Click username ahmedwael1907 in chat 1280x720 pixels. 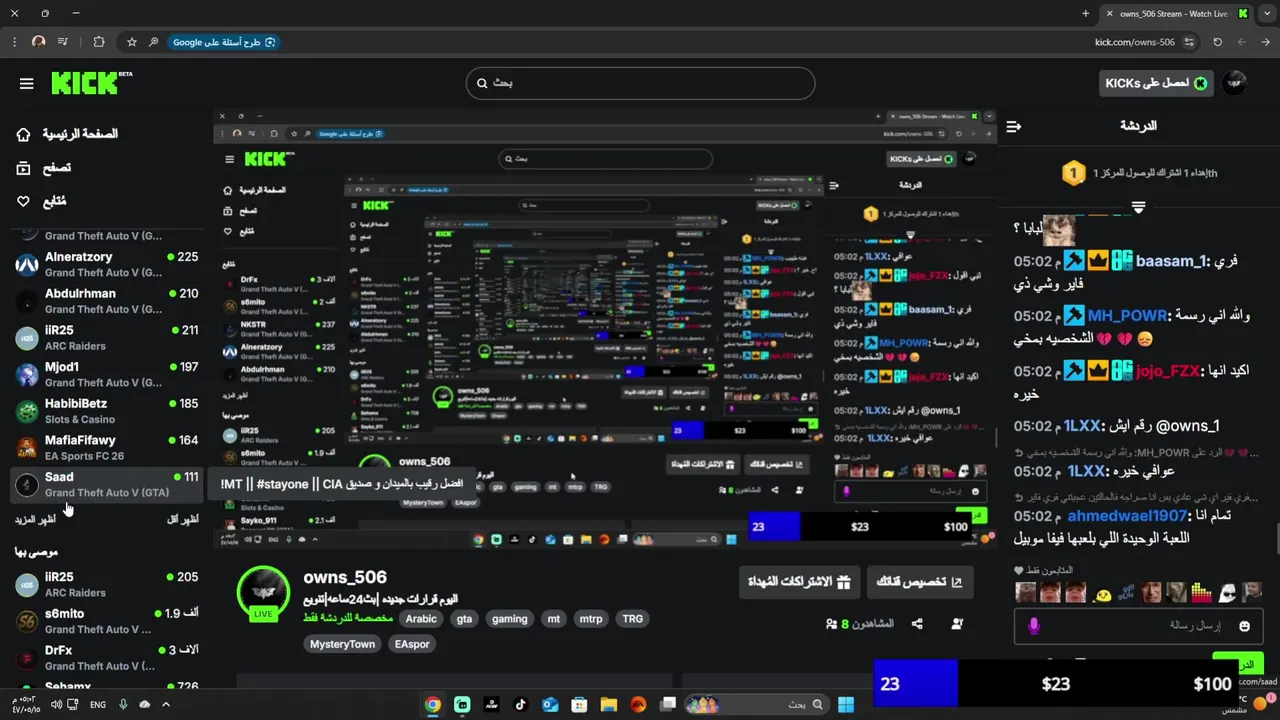click(x=1126, y=516)
